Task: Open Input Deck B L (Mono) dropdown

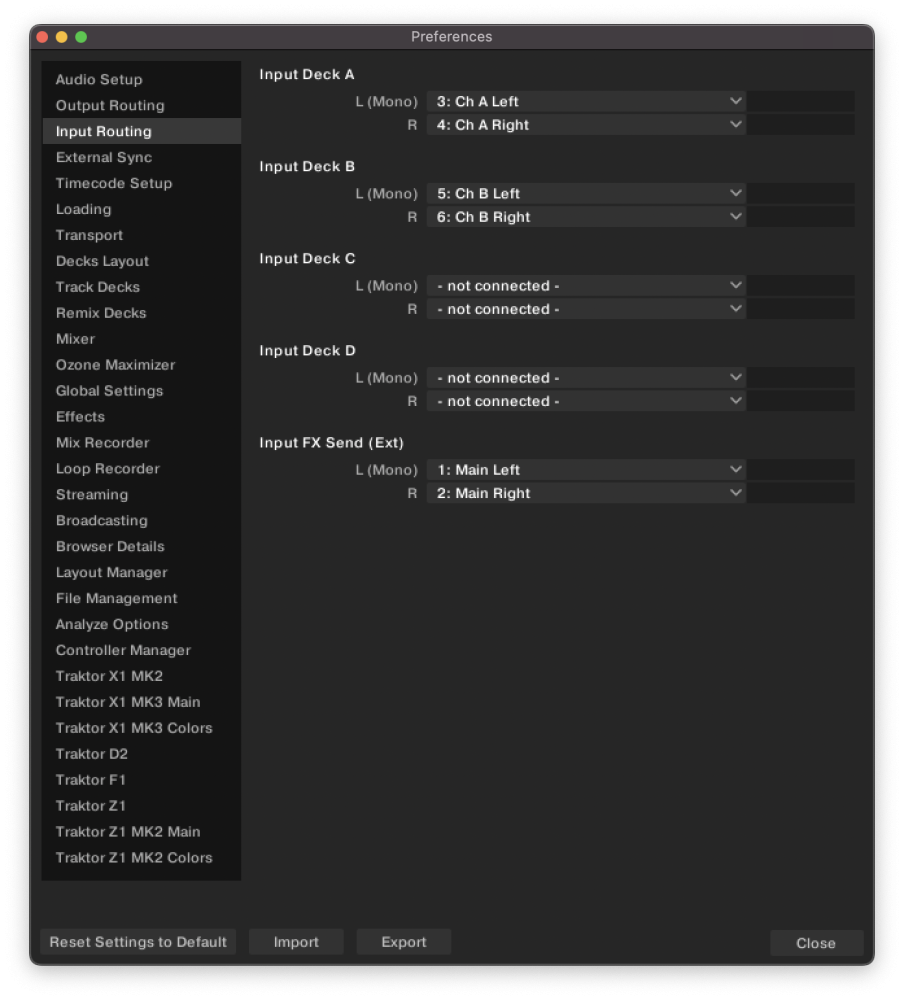Action: pos(586,193)
